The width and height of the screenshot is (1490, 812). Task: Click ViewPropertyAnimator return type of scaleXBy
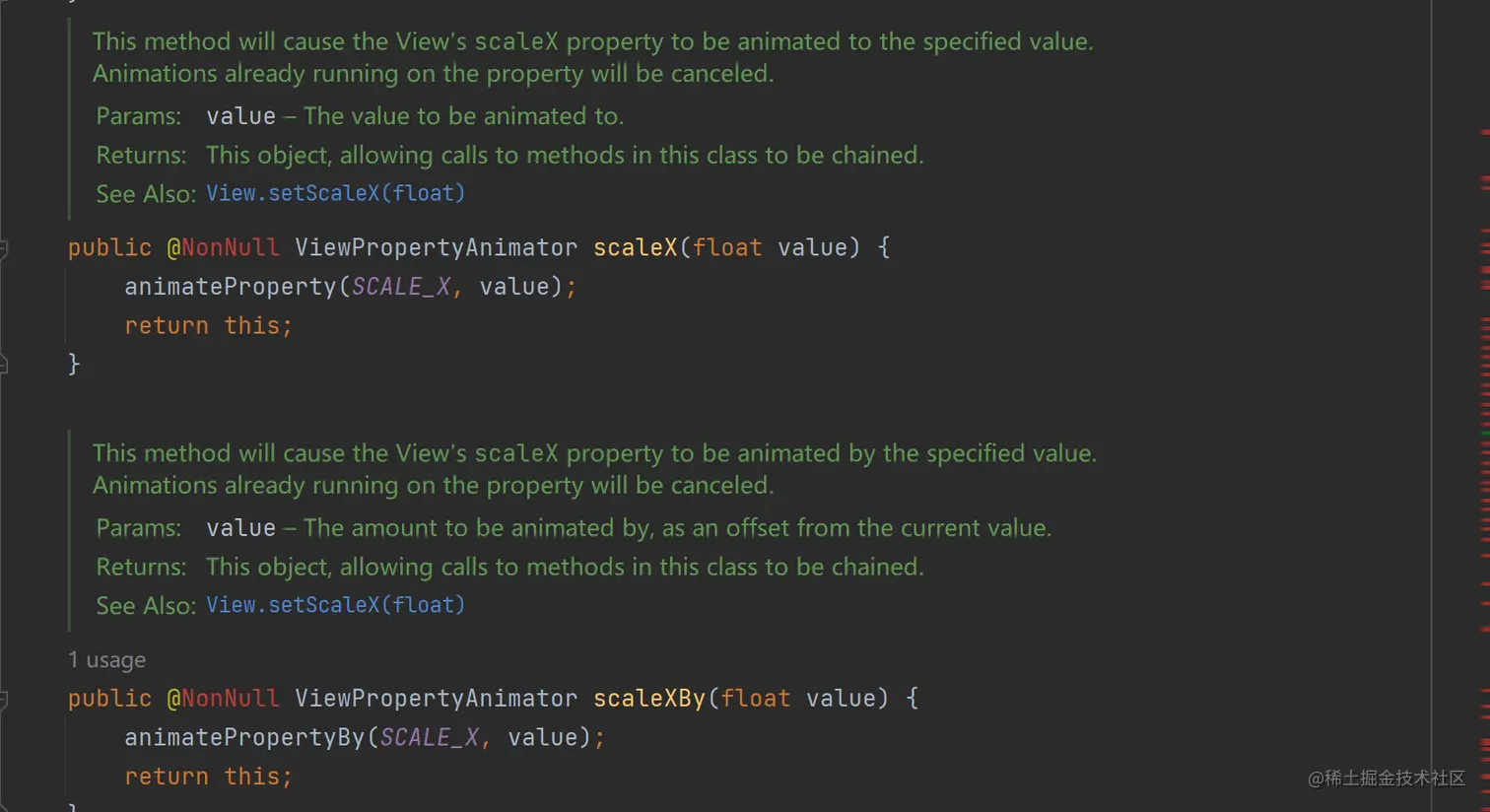436,699
